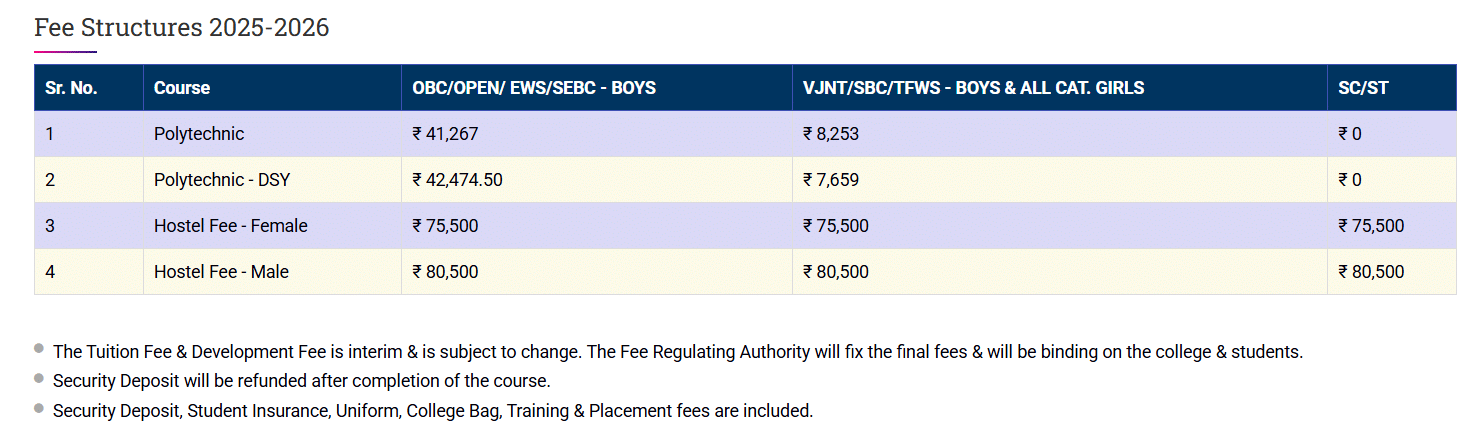Select the ₹ 42,474.50 fee amount

click(457, 180)
